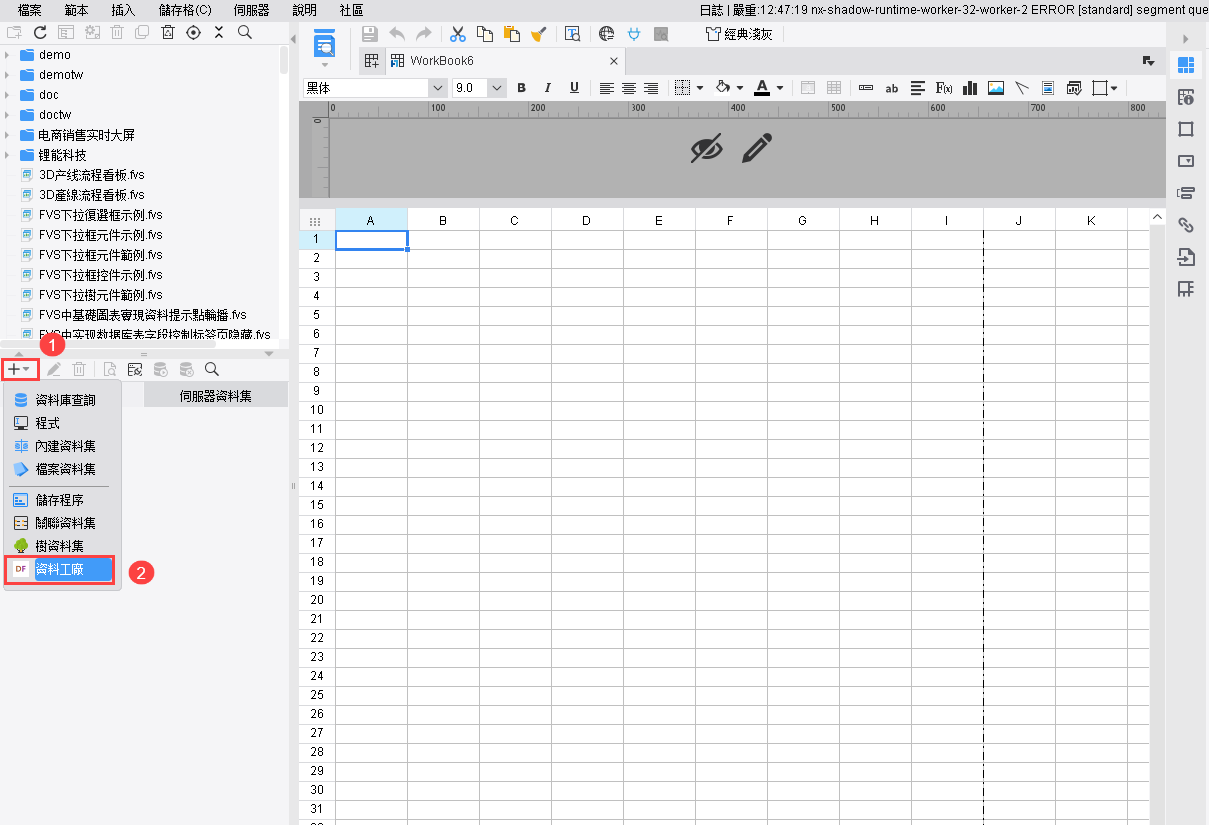Open the 檔案 menu
This screenshot has width=1209, height=825.
pos(30,10)
